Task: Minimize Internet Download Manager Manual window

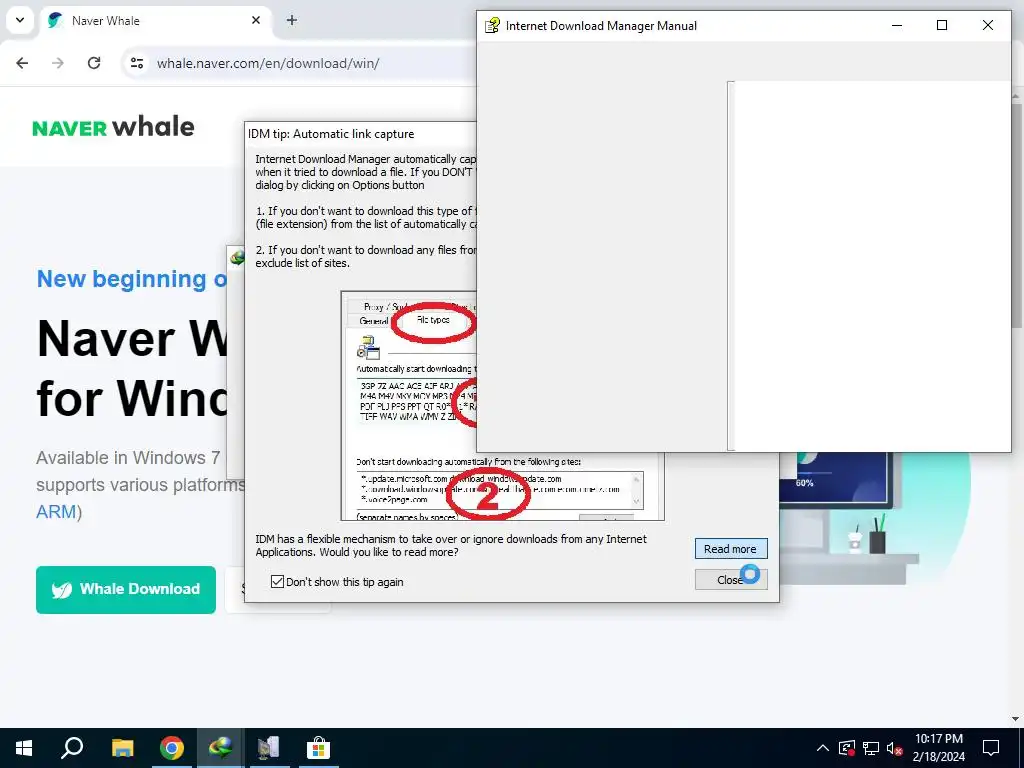Action: coord(897,25)
